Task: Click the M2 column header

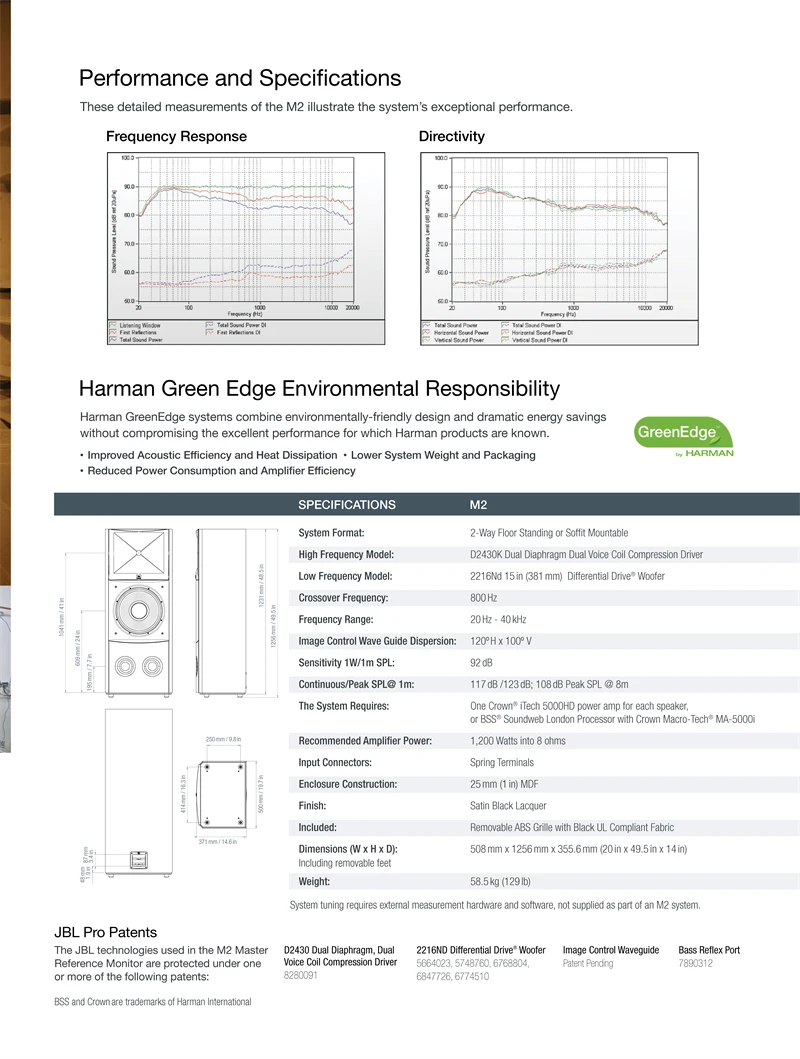Action: click(x=478, y=505)
